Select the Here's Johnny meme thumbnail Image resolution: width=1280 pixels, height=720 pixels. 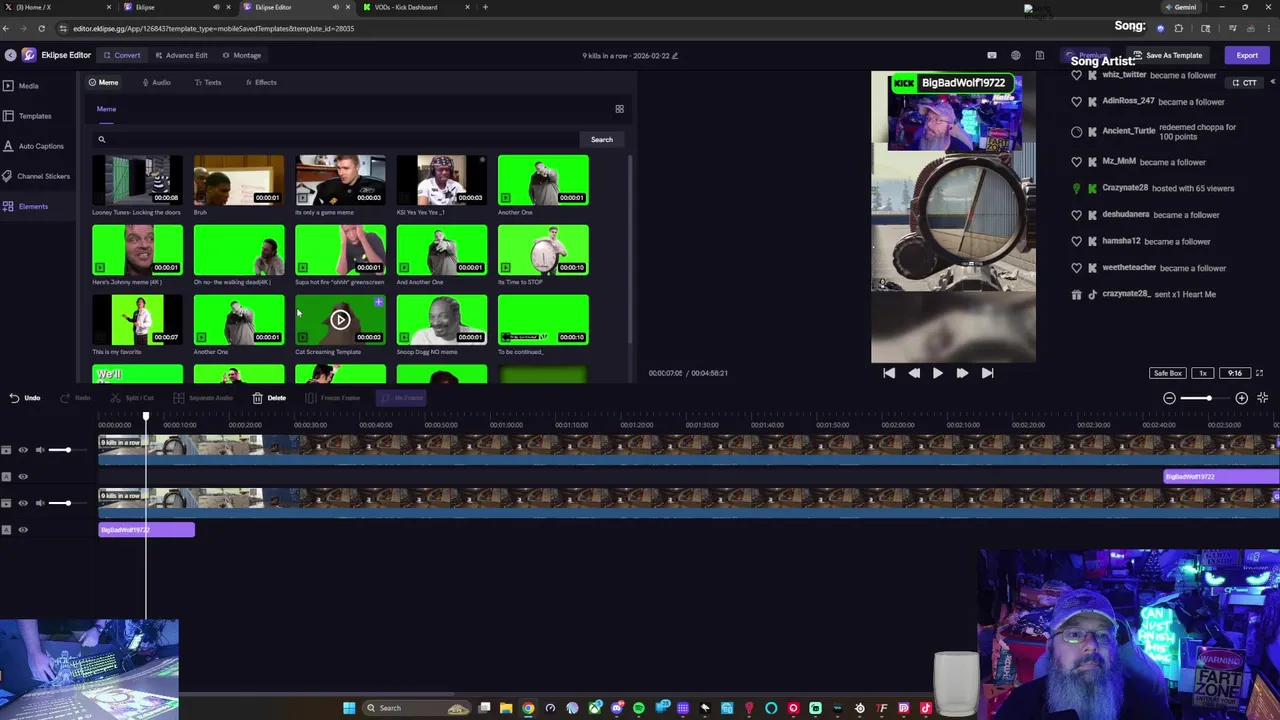point(137,250)
